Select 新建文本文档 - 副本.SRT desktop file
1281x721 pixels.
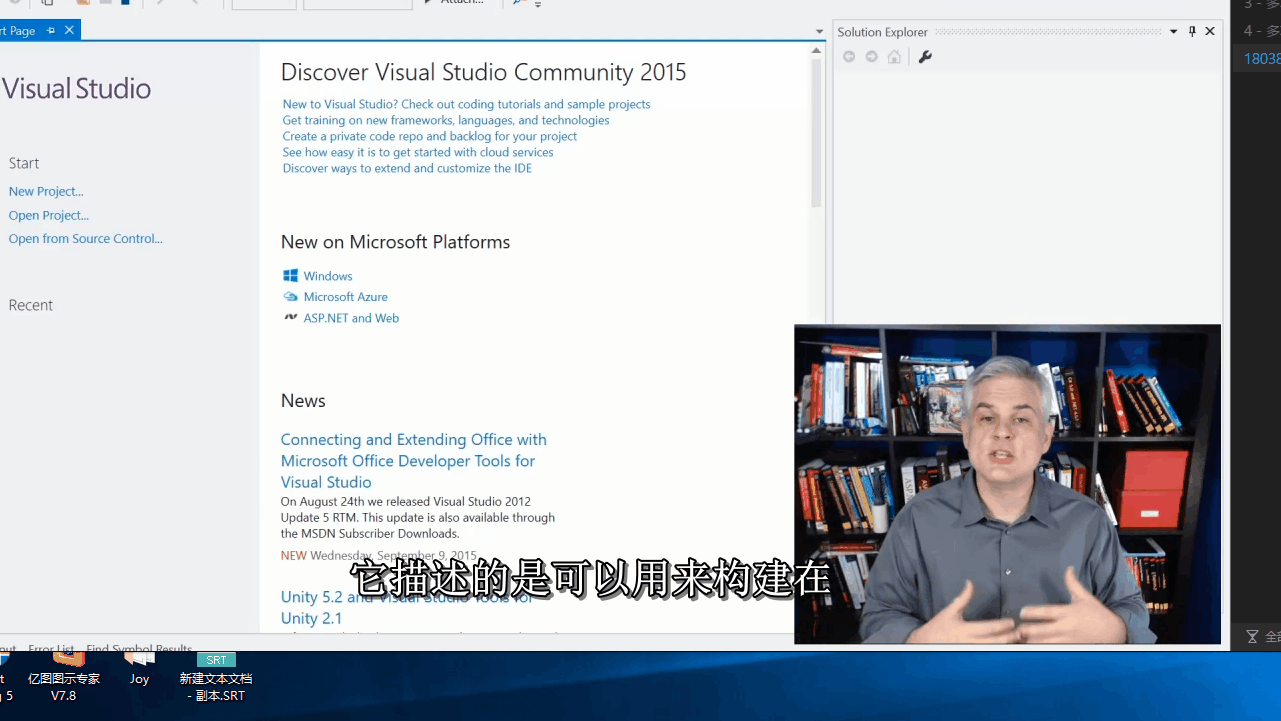pos(216,677)
